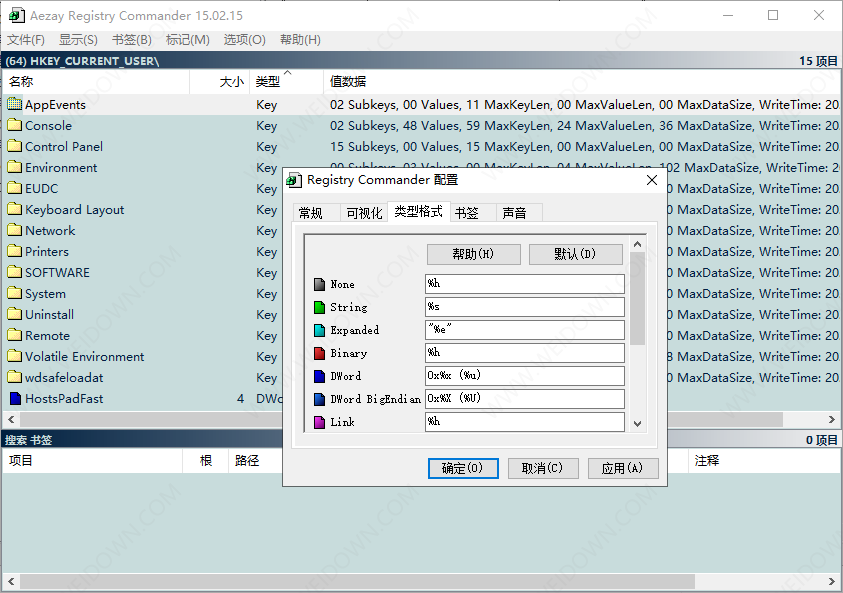Click the SOFTWARE folder icon
Image resolution: width=843 pixels, height=593 pixels.
click(15, 272)
